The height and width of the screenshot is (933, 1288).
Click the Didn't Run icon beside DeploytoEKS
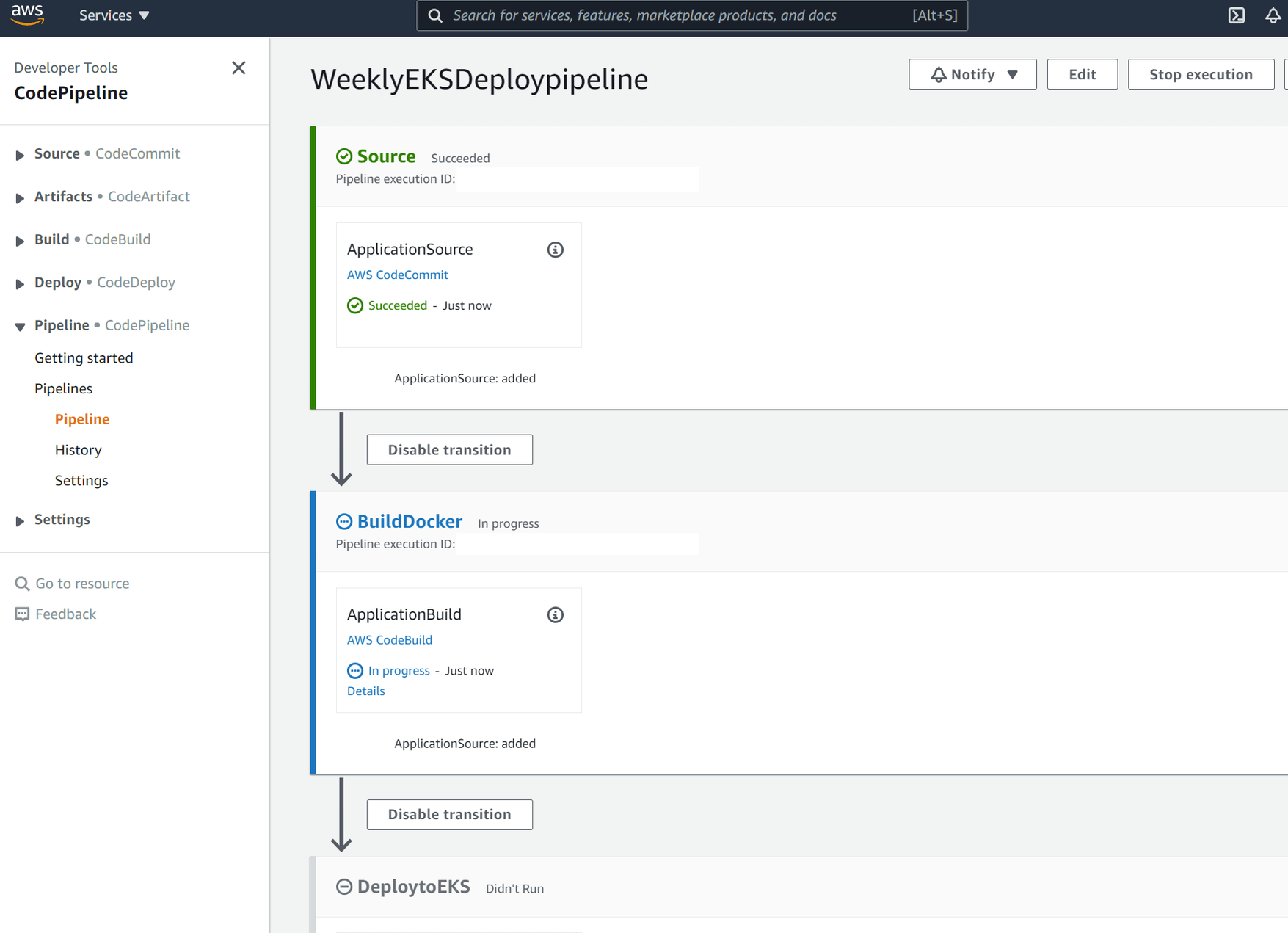(344, 887)
